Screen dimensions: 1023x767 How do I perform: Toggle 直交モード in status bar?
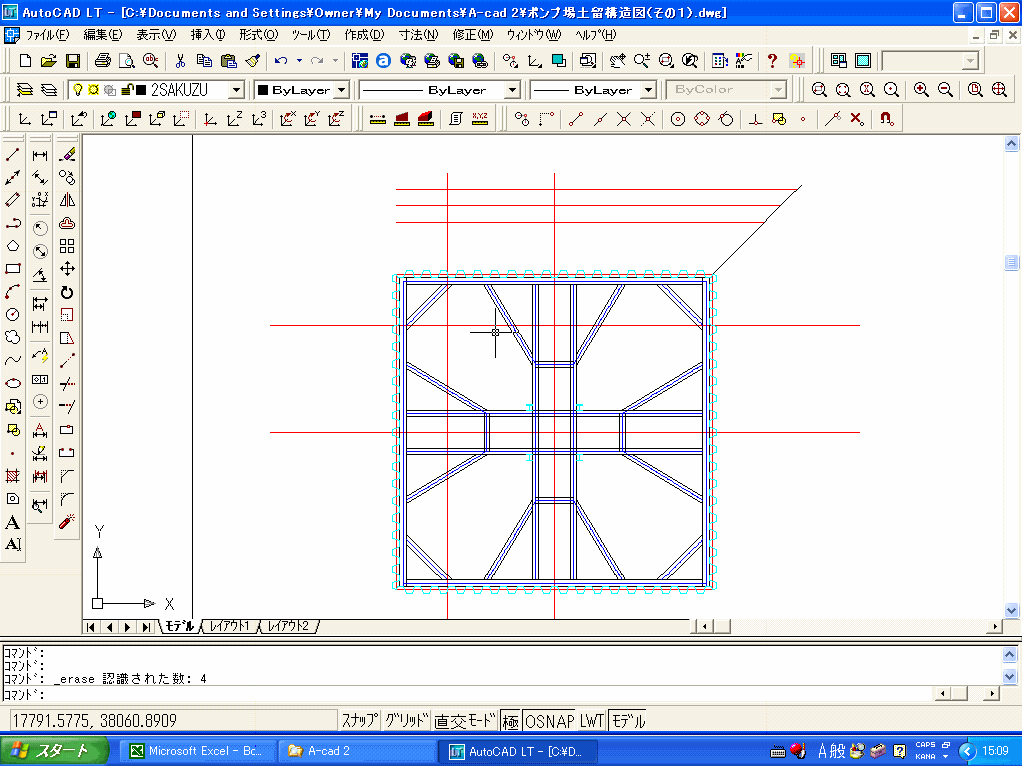pos(465,721)
